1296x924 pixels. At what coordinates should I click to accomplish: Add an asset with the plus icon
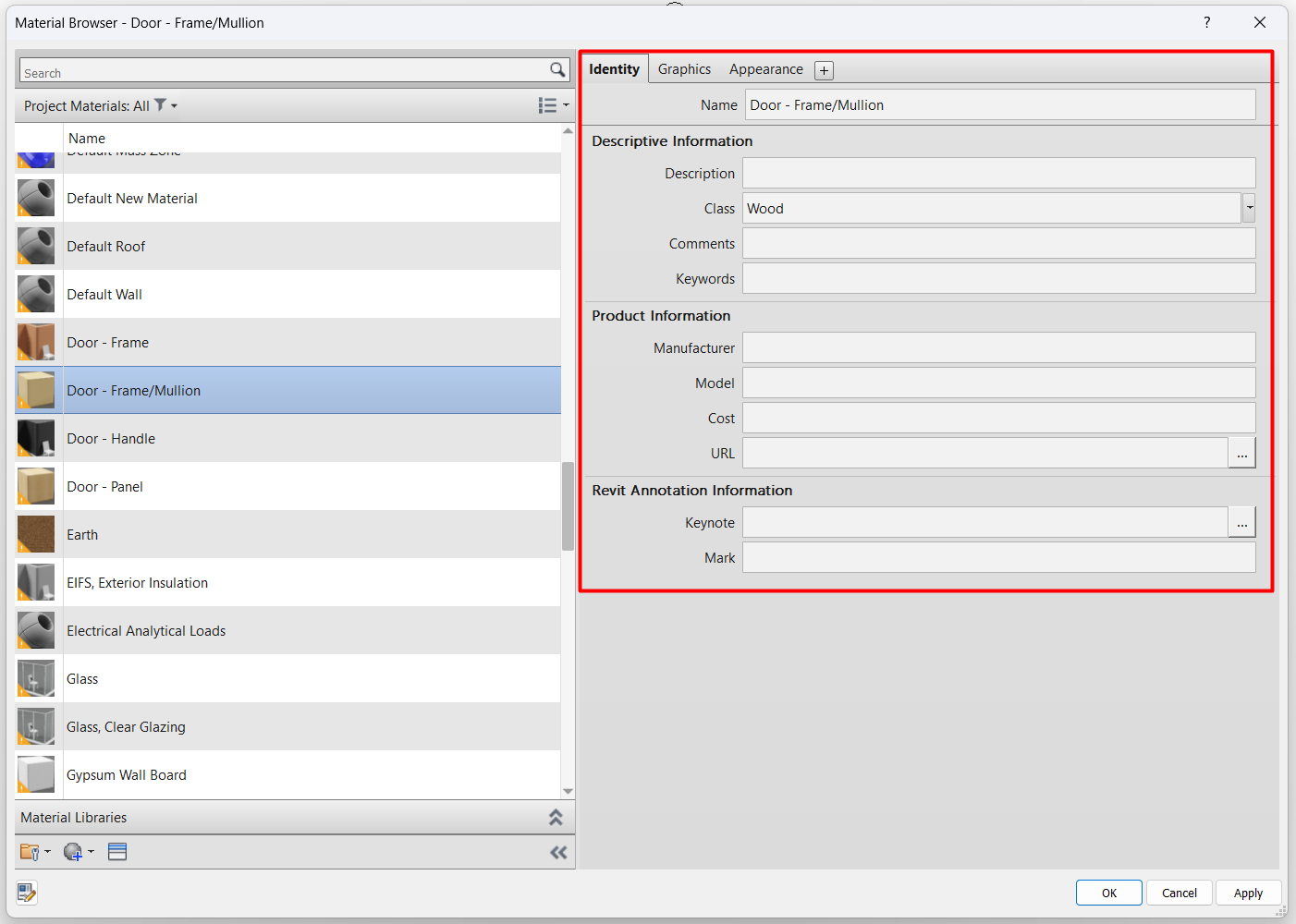pyautogui.click(x=824, y=70)
